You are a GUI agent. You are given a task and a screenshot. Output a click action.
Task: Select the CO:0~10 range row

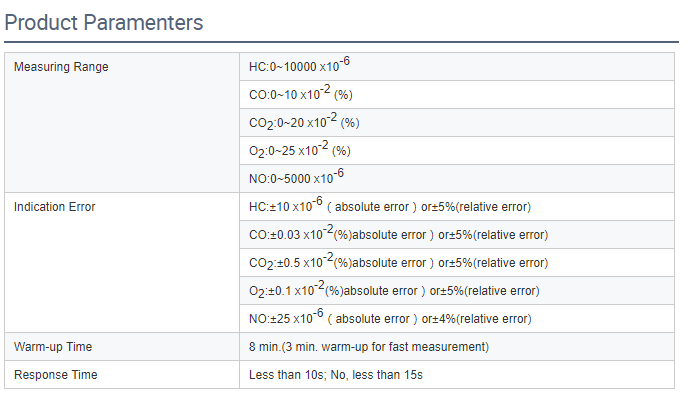click(457, 94)
